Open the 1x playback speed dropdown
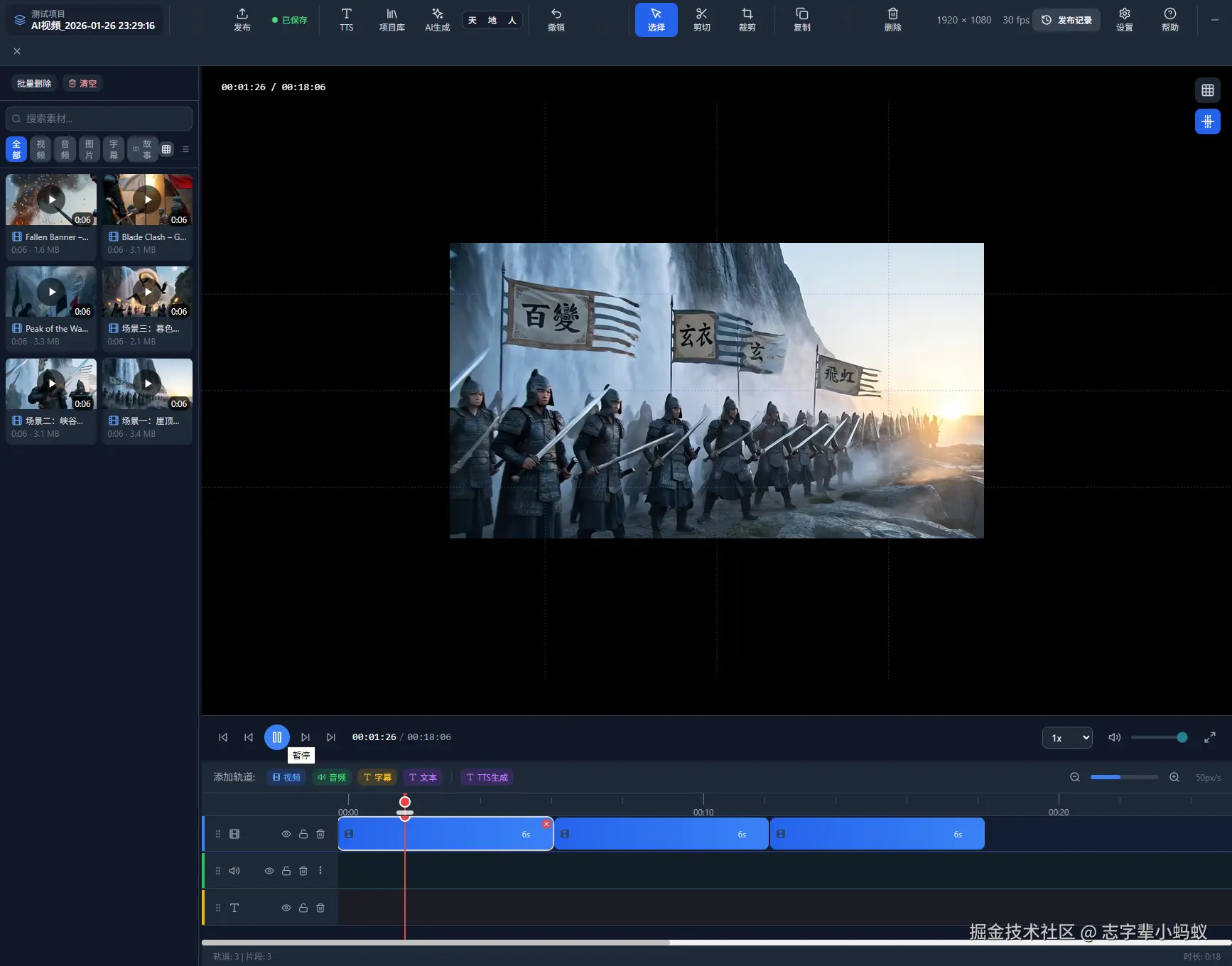 coord(1066,737)
